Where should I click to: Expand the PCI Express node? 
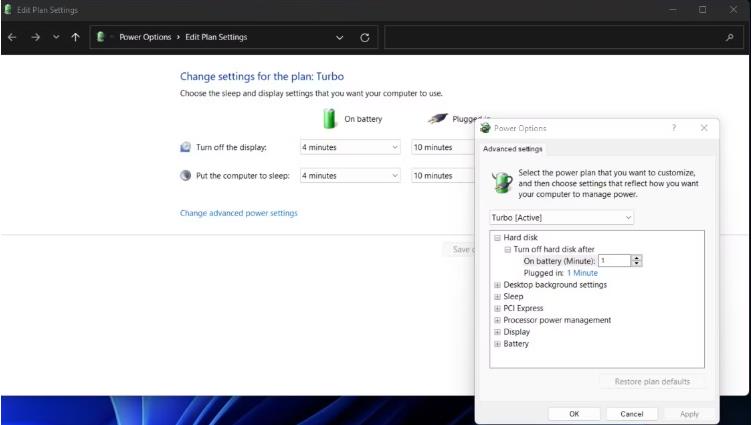498,308
